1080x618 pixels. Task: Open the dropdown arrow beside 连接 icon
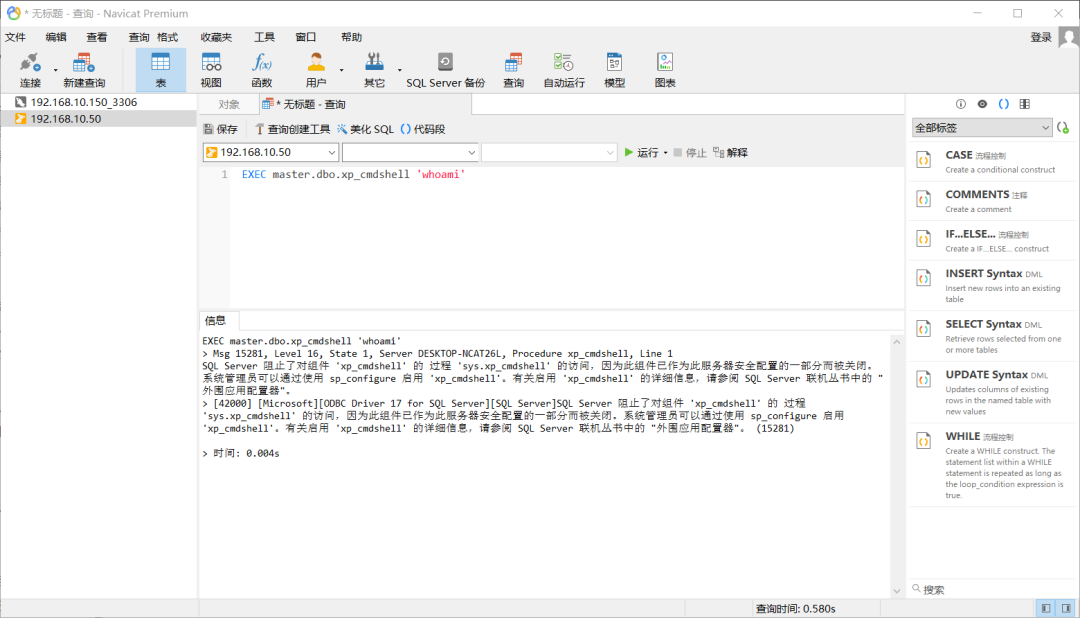click(x=56, y=70)
